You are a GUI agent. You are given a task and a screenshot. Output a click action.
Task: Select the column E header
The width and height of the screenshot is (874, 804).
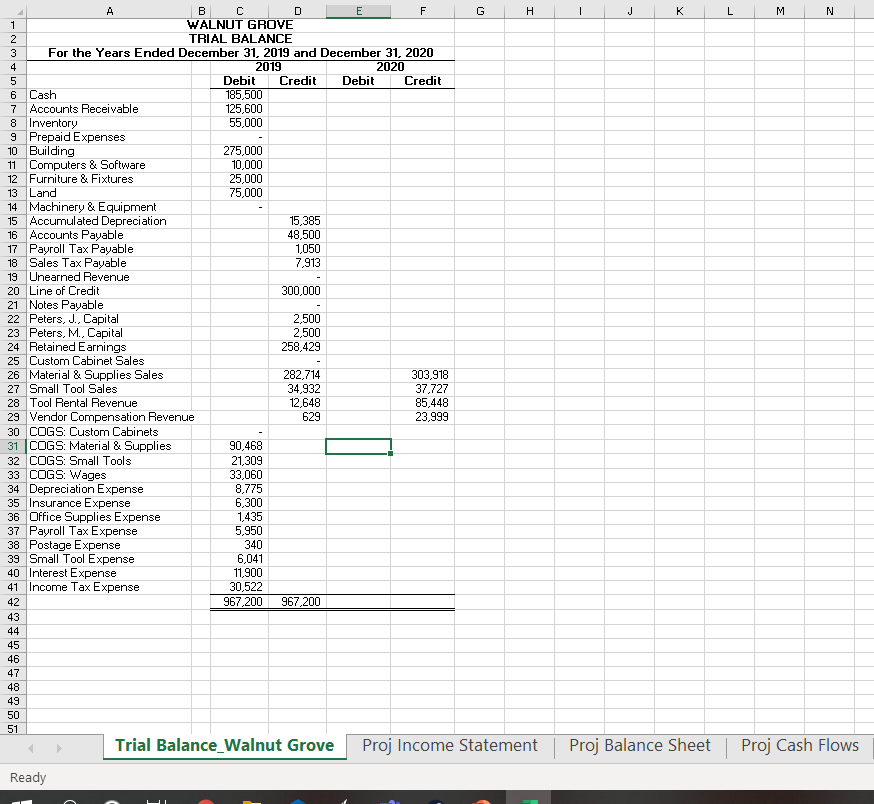358,10
